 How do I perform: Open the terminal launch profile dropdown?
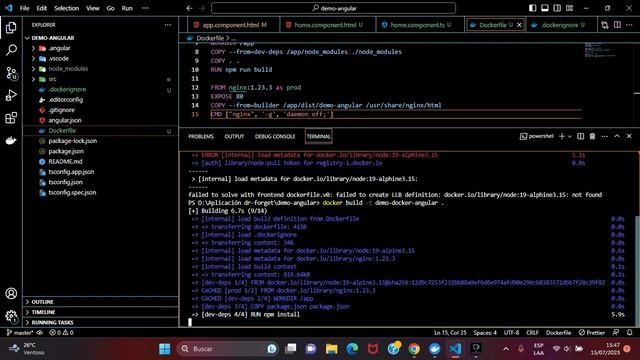[x=570, y=136]
